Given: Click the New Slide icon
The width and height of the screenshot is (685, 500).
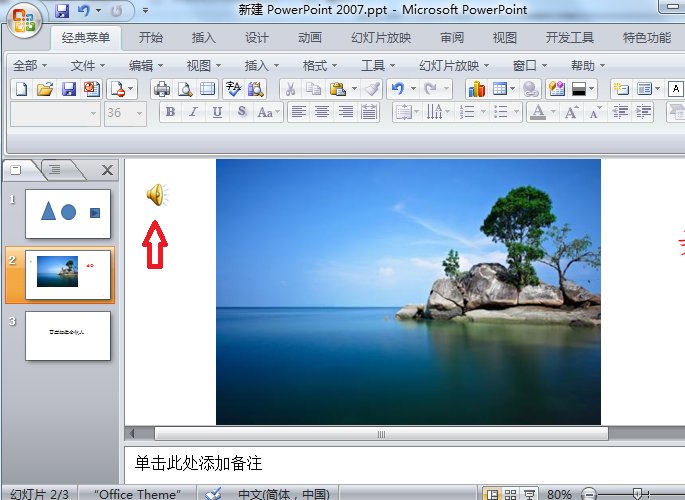Looking at the screenshot, I should (x=621, y=89).
